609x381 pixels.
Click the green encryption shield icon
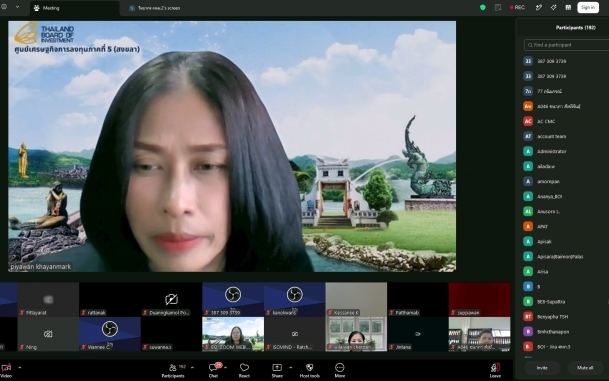tap(483, 7)
